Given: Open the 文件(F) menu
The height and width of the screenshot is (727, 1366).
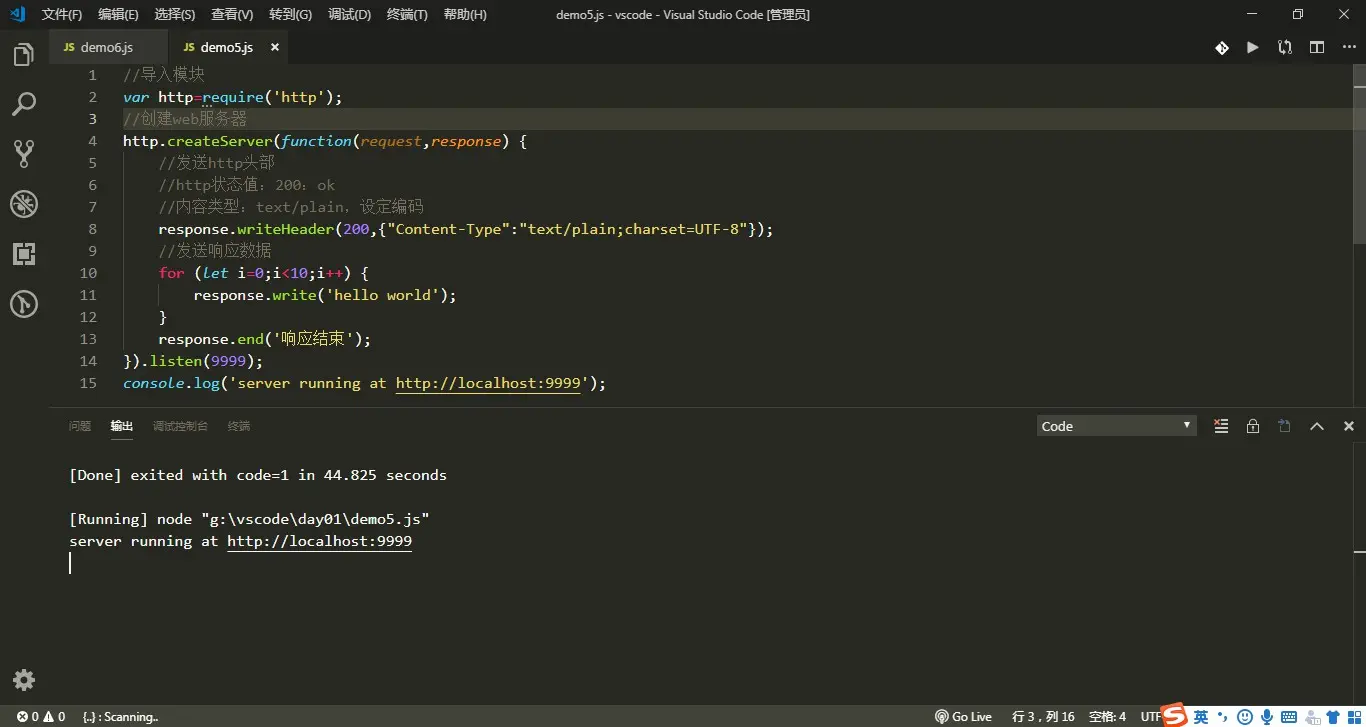Looking at the screenshot, I should [62, 15].
